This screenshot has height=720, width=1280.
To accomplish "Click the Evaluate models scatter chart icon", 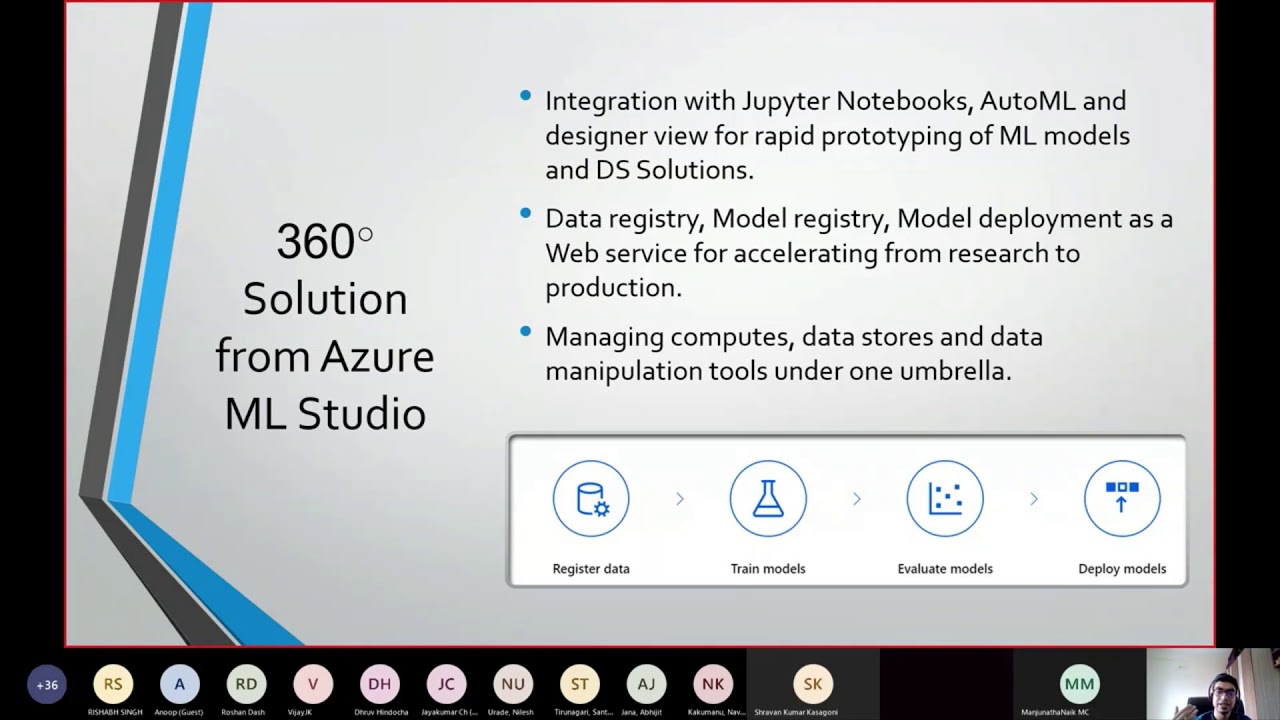I will [x=945, y=498].
